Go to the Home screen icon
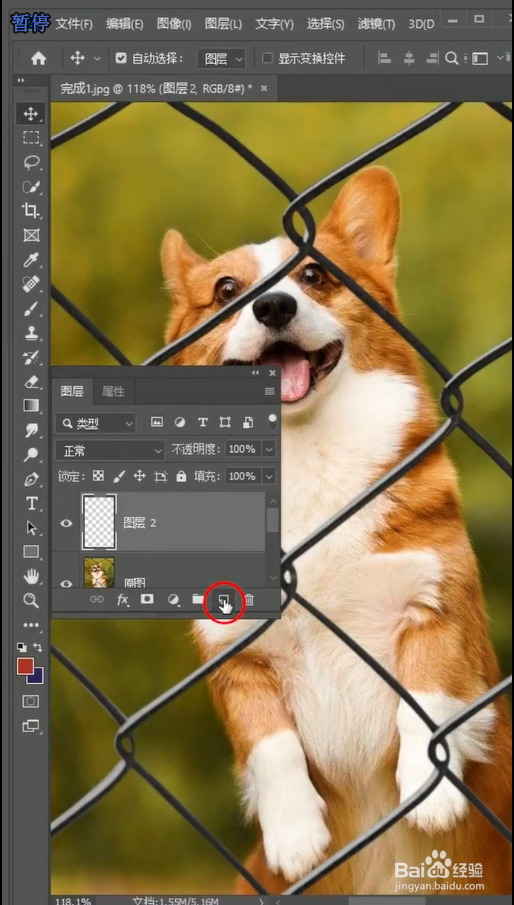The image size is (514, 905). 39,58
